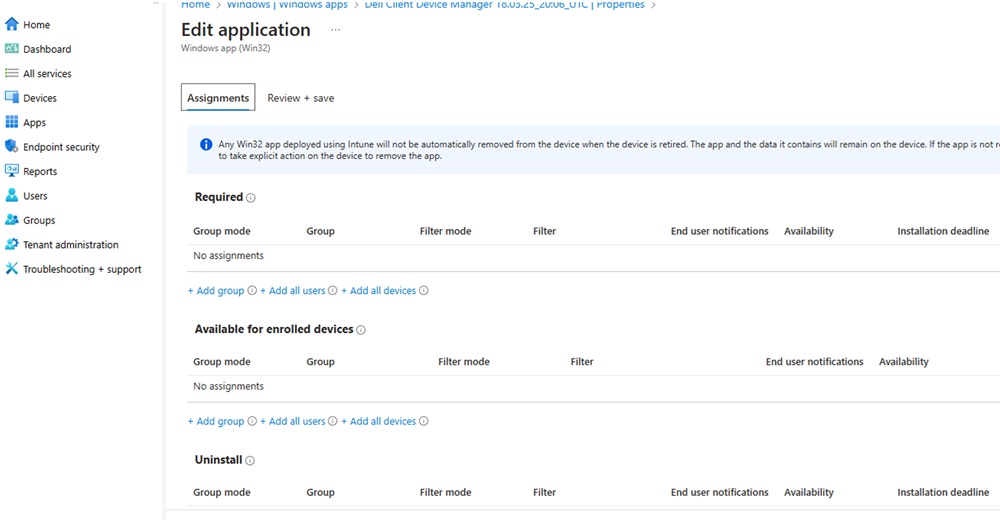The height and width of the screenshot is (520, 1000).
Task: Click info icon next to Required heading
Action: click(x=251, y=198)
